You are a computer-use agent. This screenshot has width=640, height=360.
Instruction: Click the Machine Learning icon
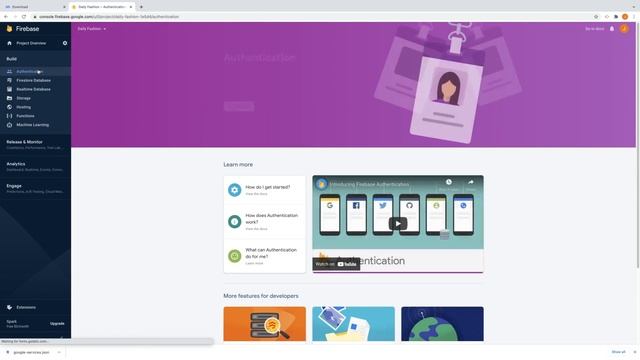[x=9, y=125]
